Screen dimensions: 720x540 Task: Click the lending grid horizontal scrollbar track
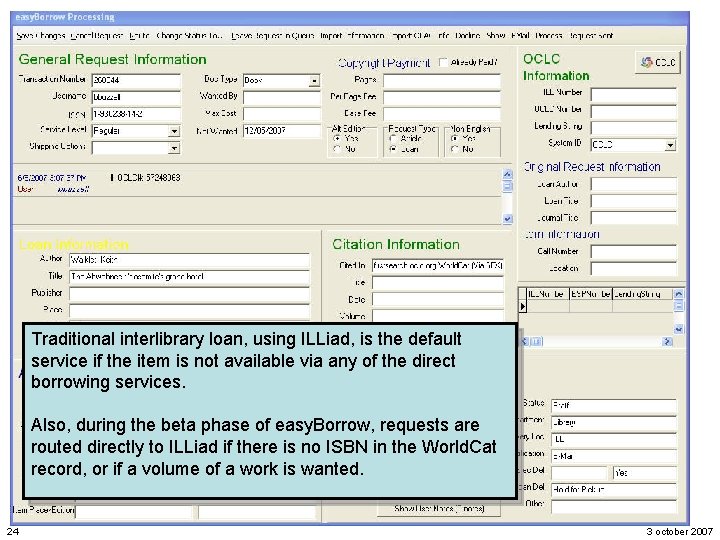click(x=597, y=341)
